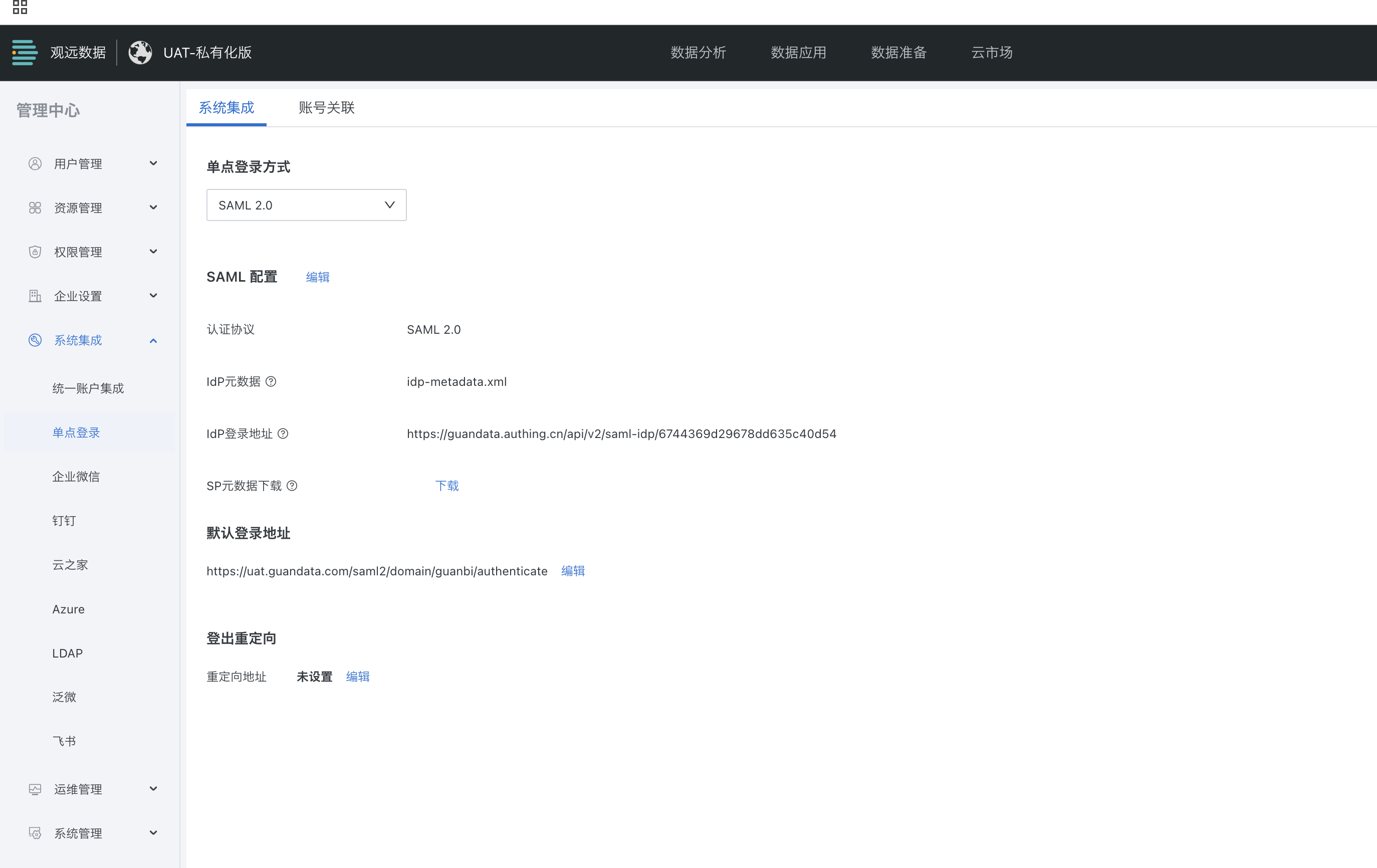Switch to the 账号关联 tab
This screenshot has height=868, width=1377.
[x=327, y=108]
